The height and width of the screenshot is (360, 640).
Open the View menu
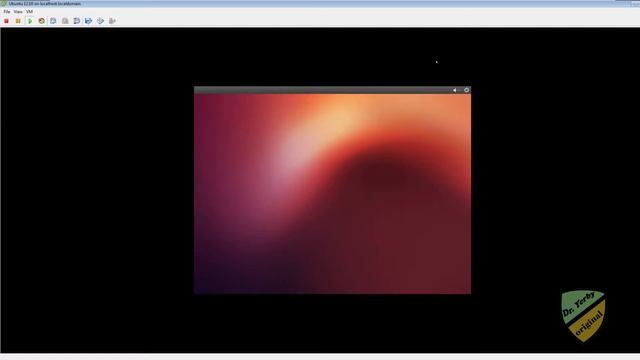tap(18, 12)
